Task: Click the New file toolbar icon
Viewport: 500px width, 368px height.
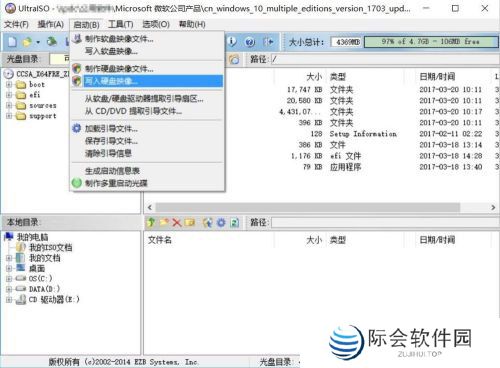Action: [12, 42]
